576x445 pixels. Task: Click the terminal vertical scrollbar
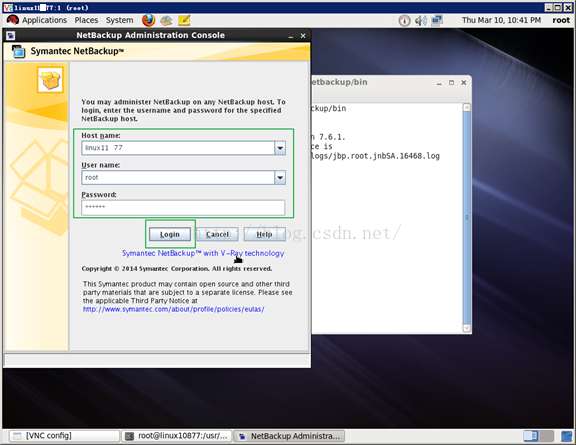(467, 218)
